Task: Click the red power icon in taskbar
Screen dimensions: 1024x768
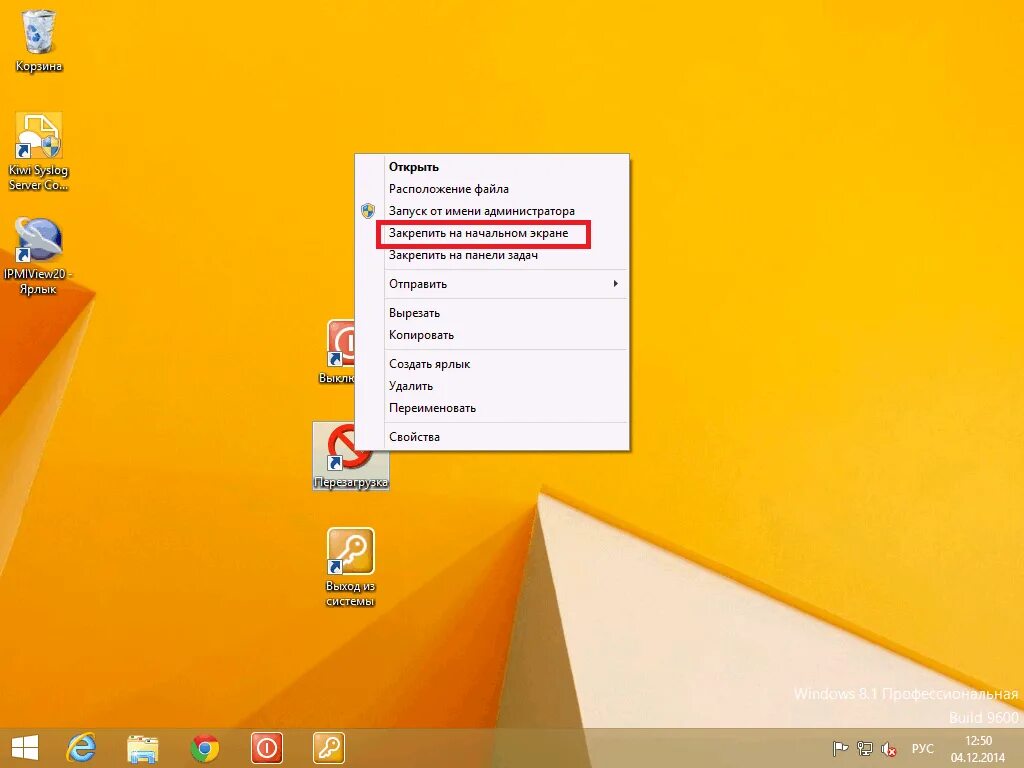Action: (x=266, y=748)
